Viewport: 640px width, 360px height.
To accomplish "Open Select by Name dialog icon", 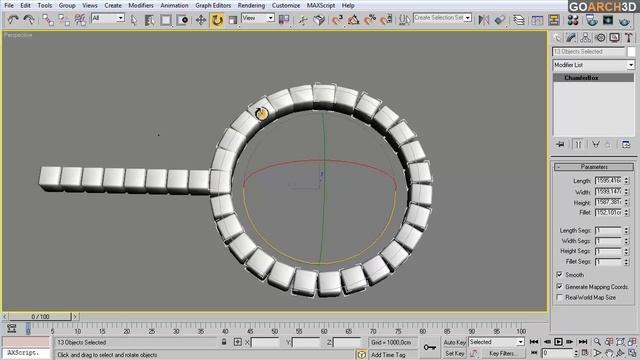I will pos(149,20).
